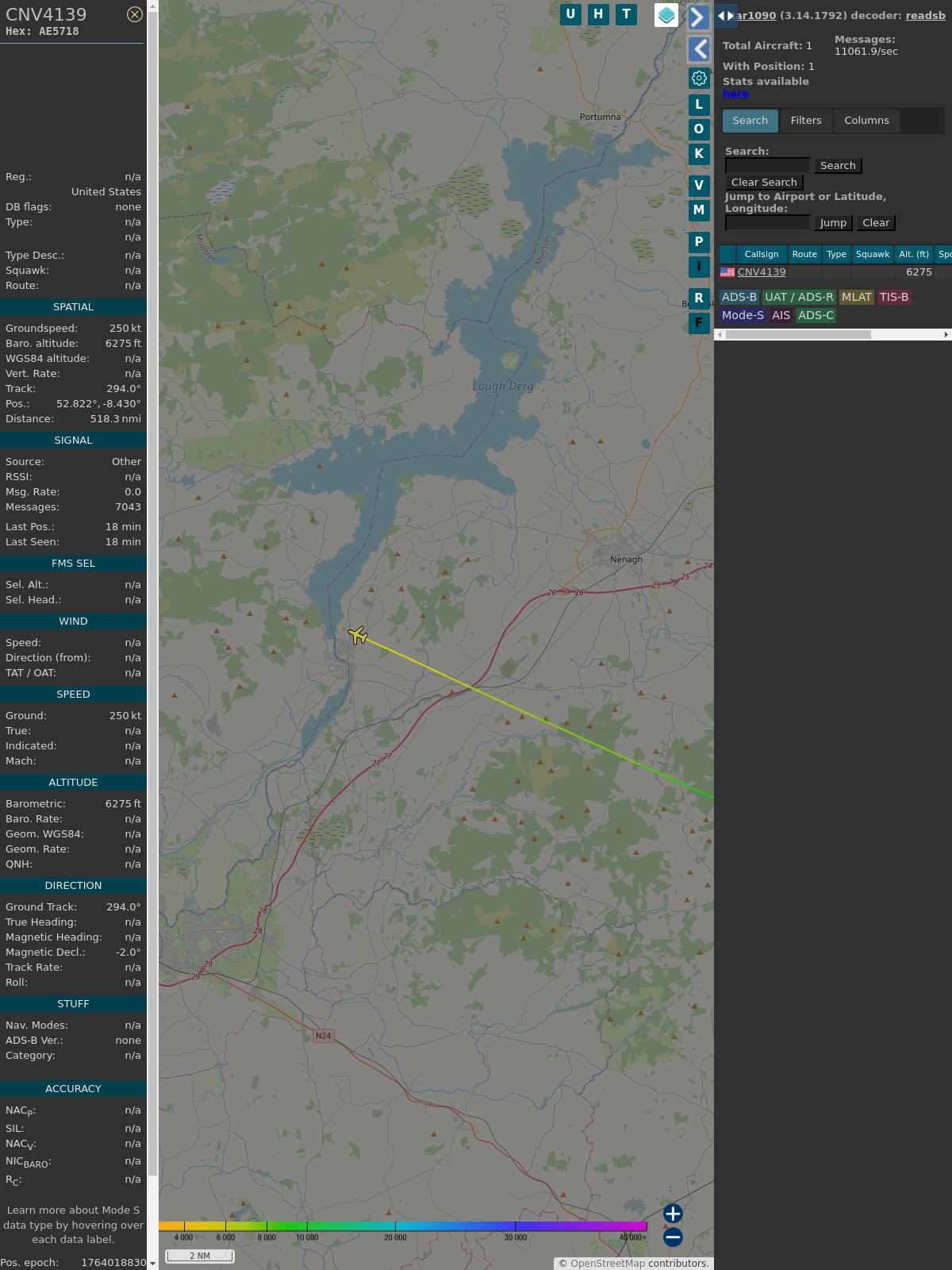
Task: Switch to the Filters tab
Action: 806,121
